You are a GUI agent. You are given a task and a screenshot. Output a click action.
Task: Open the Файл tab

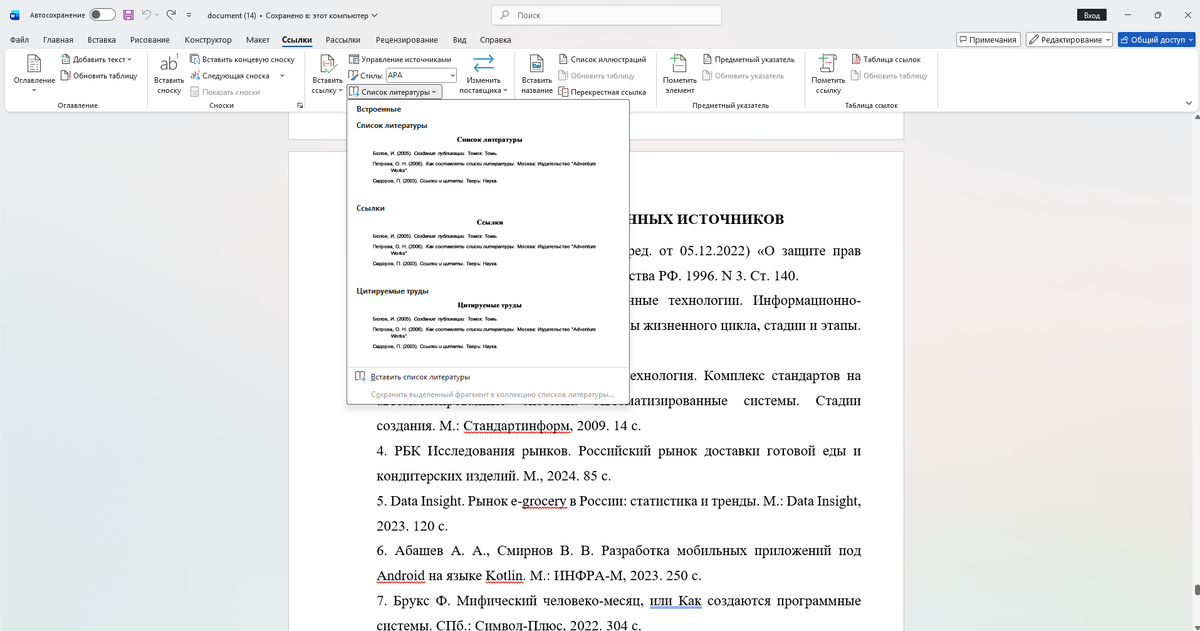19,40
